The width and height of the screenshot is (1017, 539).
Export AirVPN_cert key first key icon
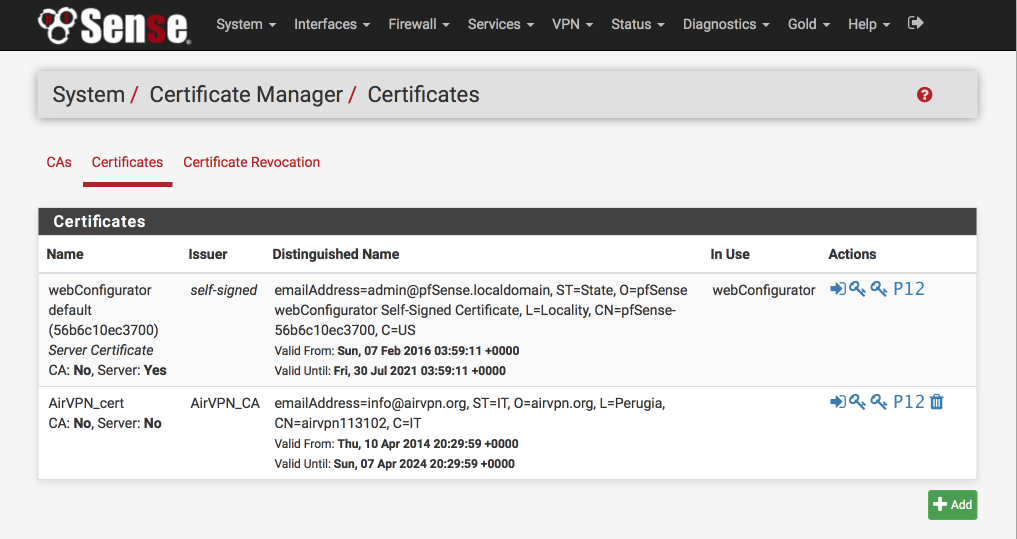857,401
